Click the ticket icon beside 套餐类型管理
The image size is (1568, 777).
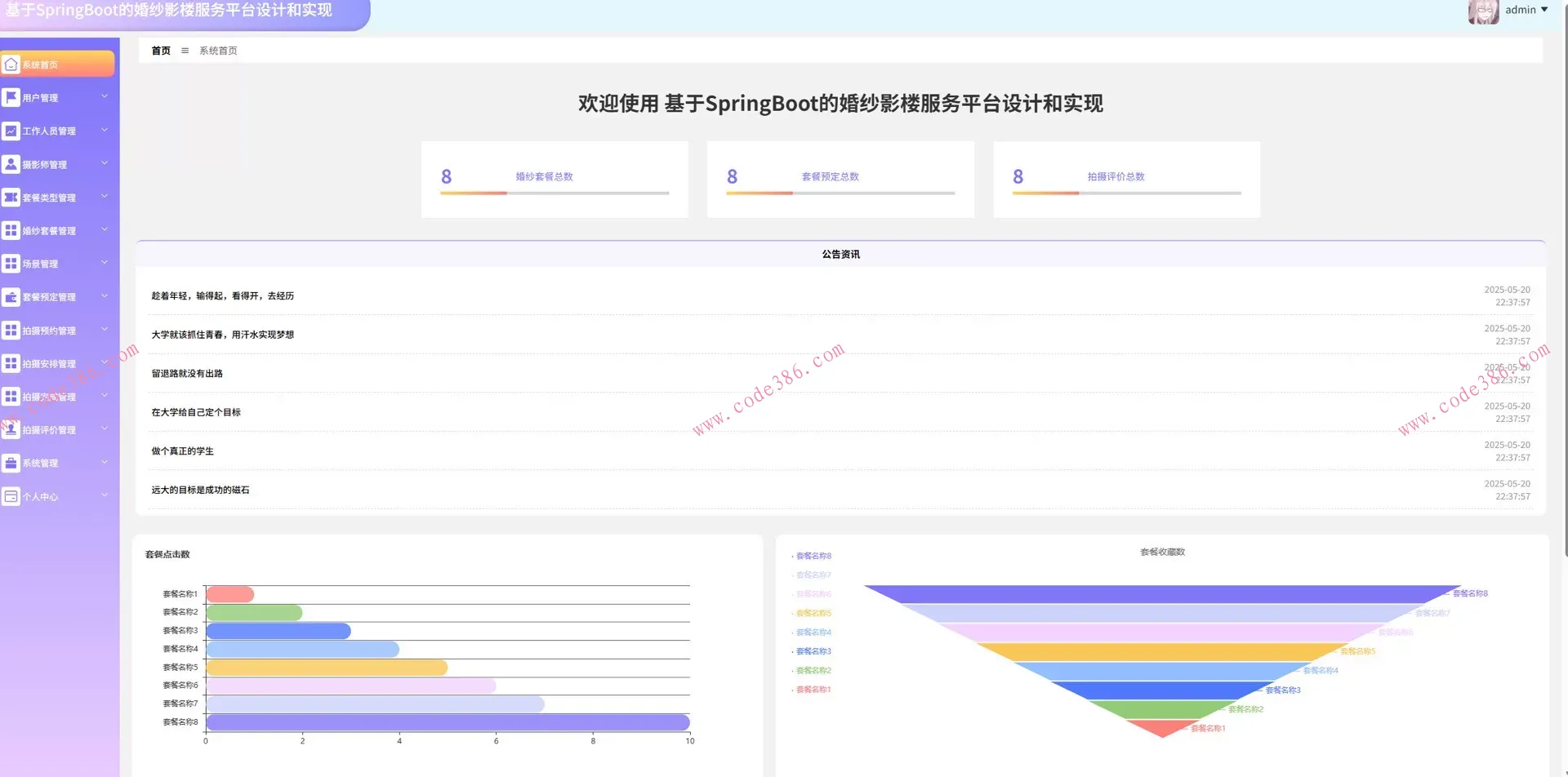[x=11, y=198]
